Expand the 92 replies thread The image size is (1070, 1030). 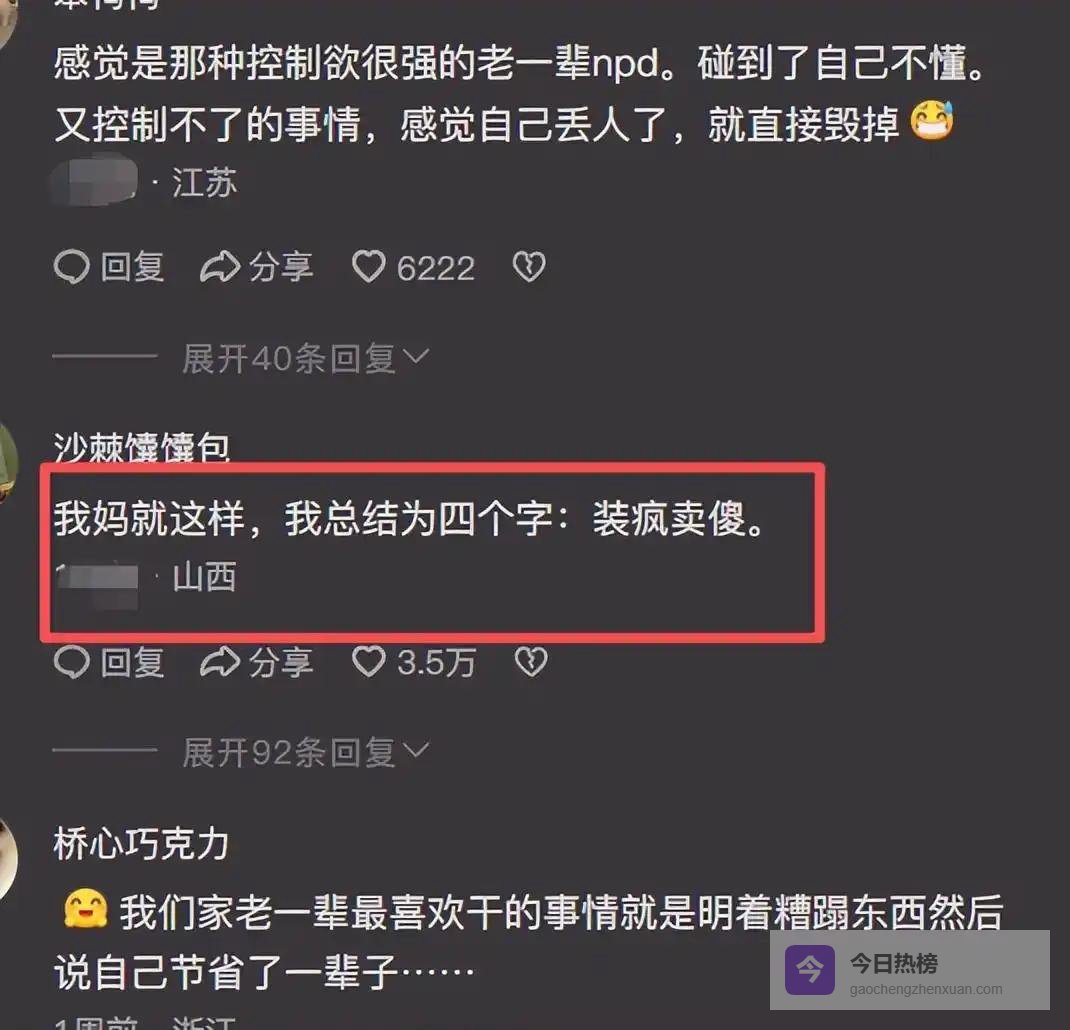pyautogui.click(x=306, y=752)
